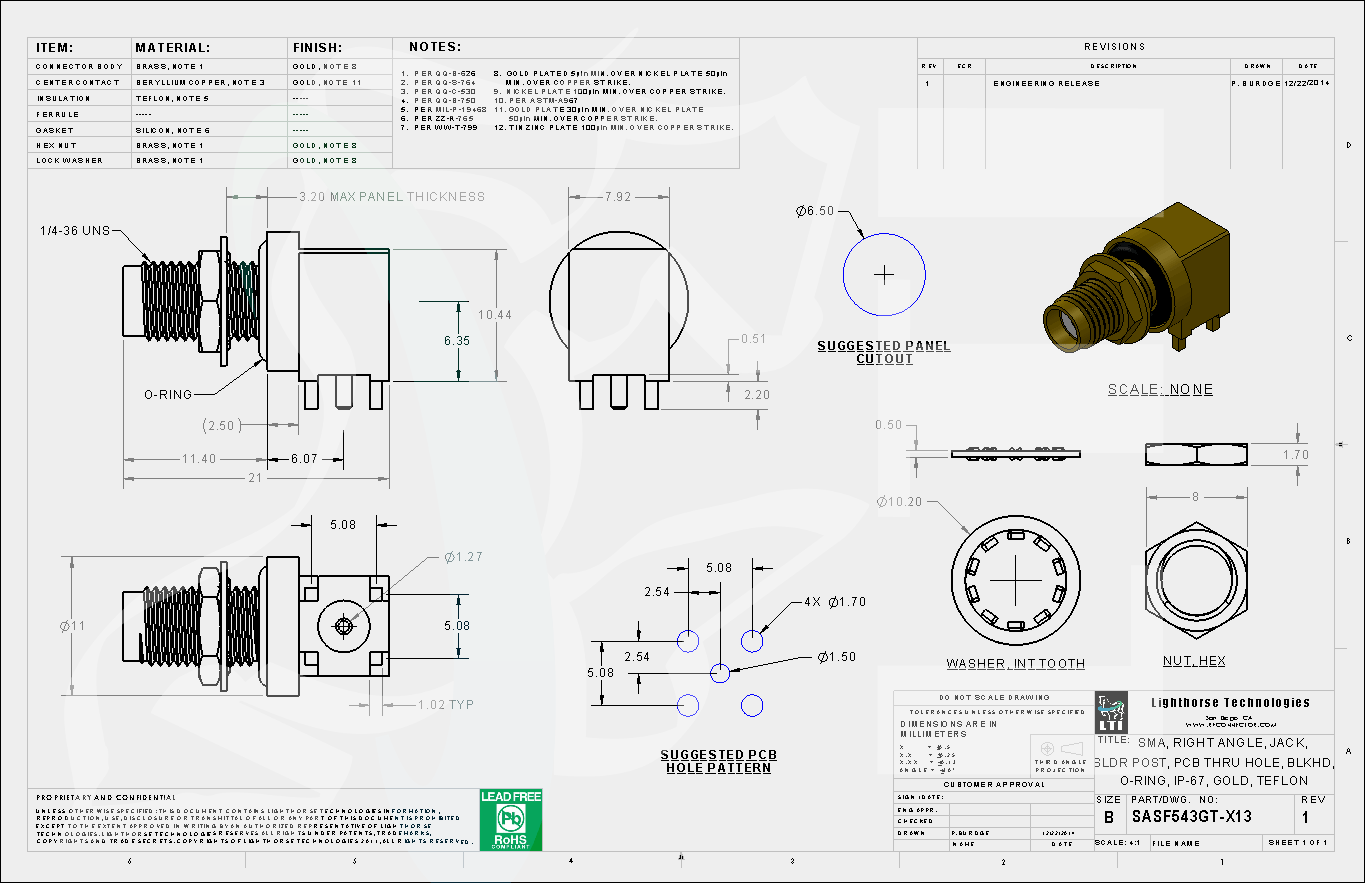The image size is (1365, 883).
Task: Click the 1/4-36 UNS thread callout
Action: 75,231
